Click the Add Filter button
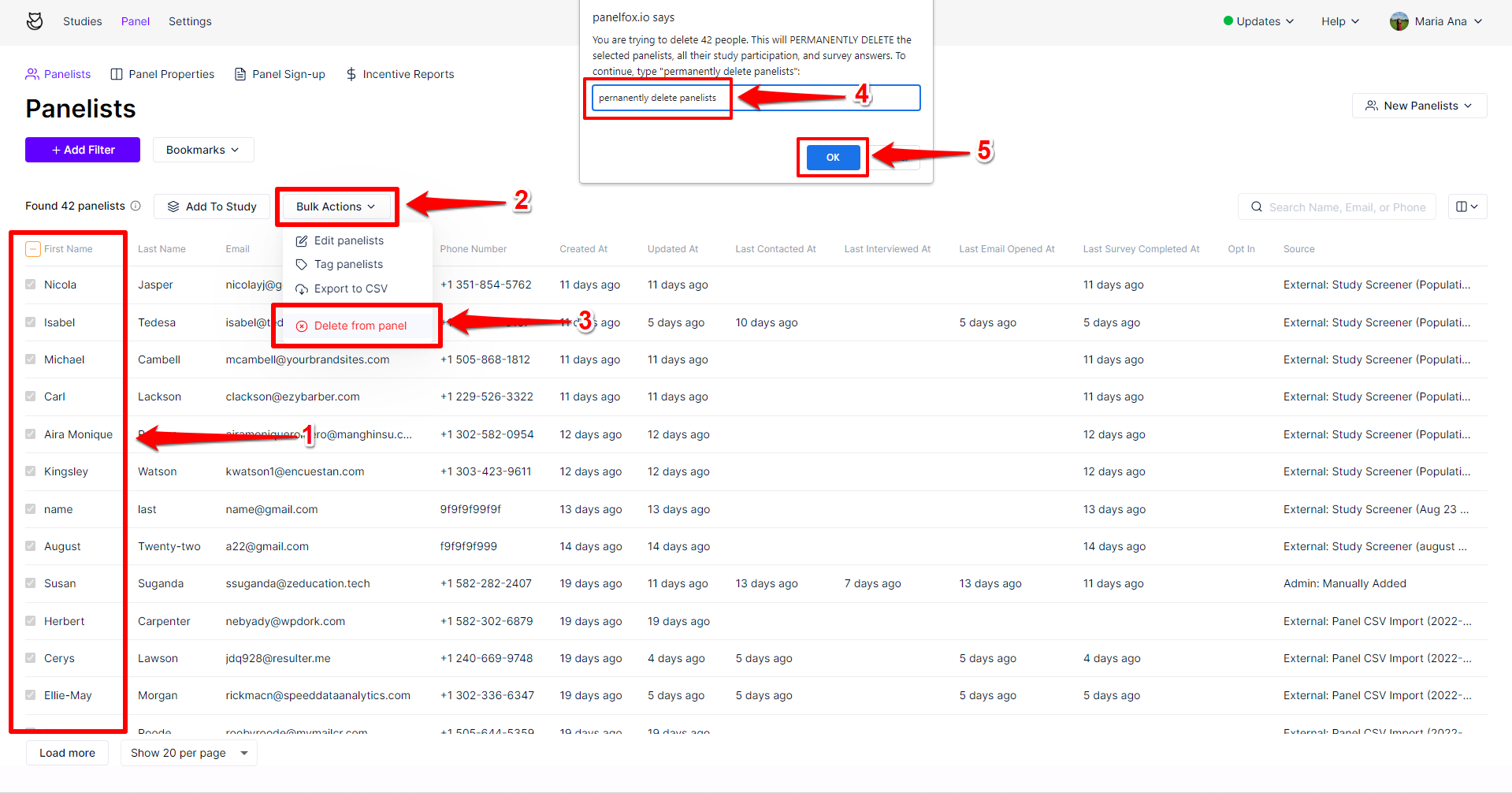Image resolution: width=1512 pixels, height=793 pixels. click(83, 150)
